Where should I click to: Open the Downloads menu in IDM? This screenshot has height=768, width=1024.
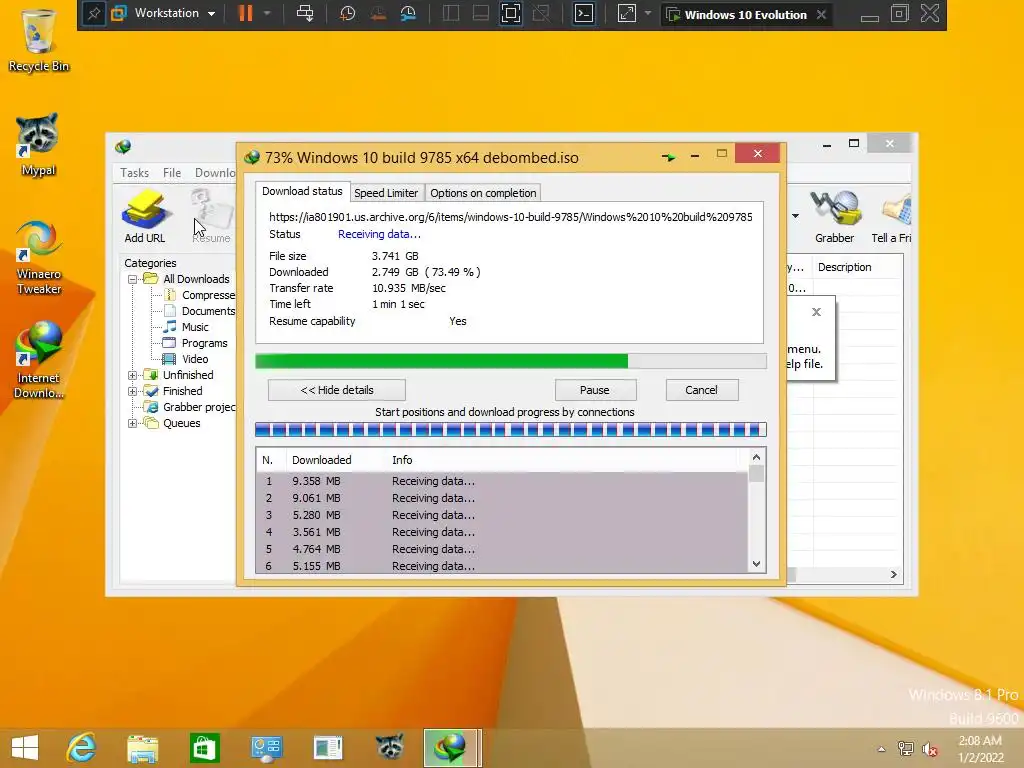coord(215,172)
